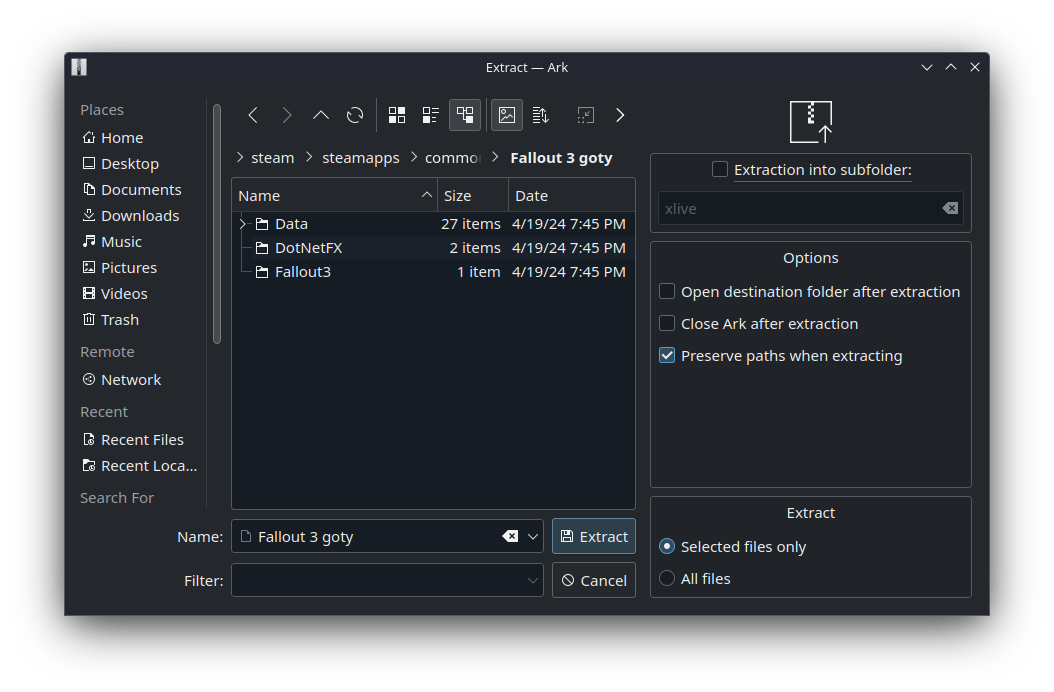Click the zoom to fit toolbar icon

(x=585, y=115)
